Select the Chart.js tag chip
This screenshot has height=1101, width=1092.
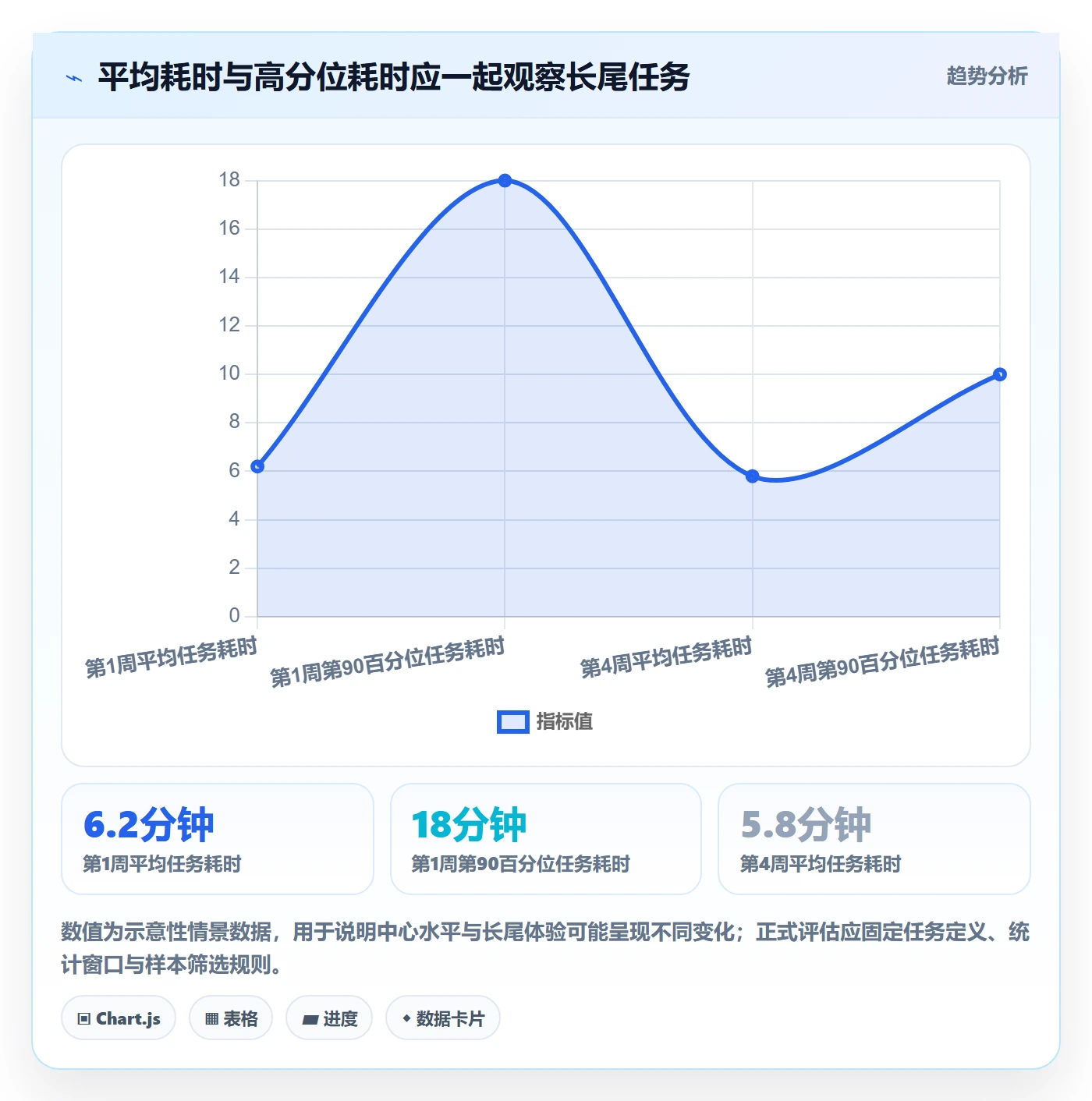click(x=119, y=1018)
